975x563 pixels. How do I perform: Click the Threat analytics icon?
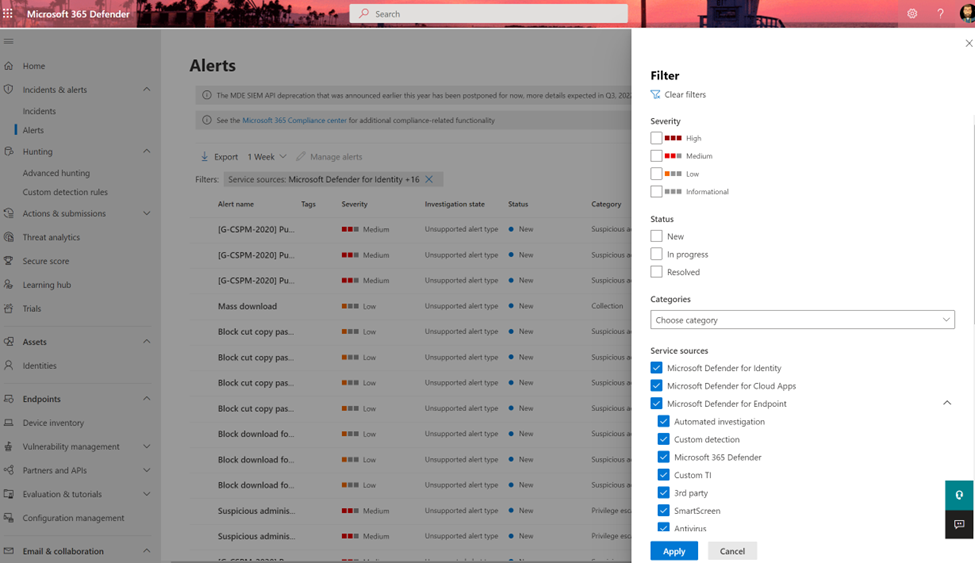click(x=8, y=237)
